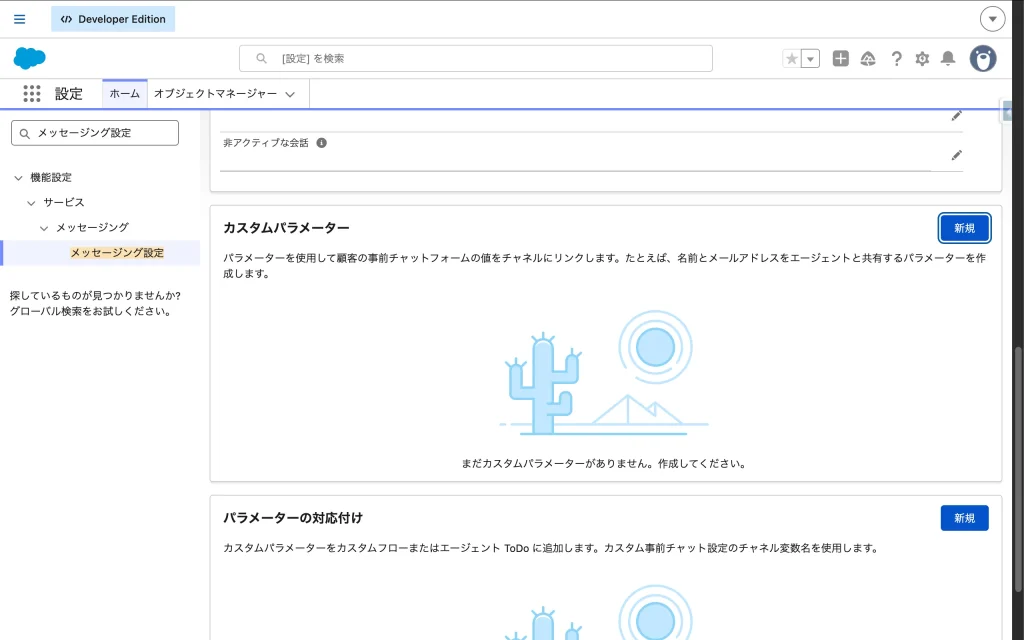Screen dimensions: 1024x640
Task: Click 新規 button in カスタムパラメーター section
Action: pyautogui.click(x=964, y=228)
